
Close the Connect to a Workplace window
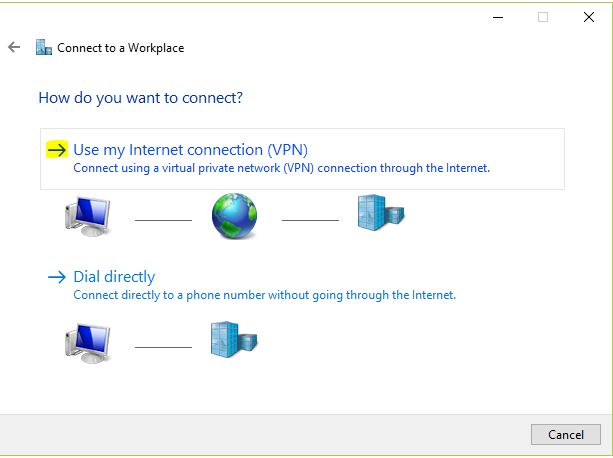coord(589,17)
